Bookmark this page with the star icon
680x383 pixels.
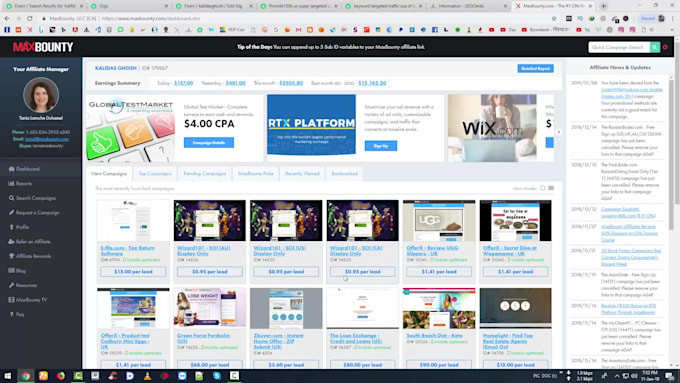[554, 19]
